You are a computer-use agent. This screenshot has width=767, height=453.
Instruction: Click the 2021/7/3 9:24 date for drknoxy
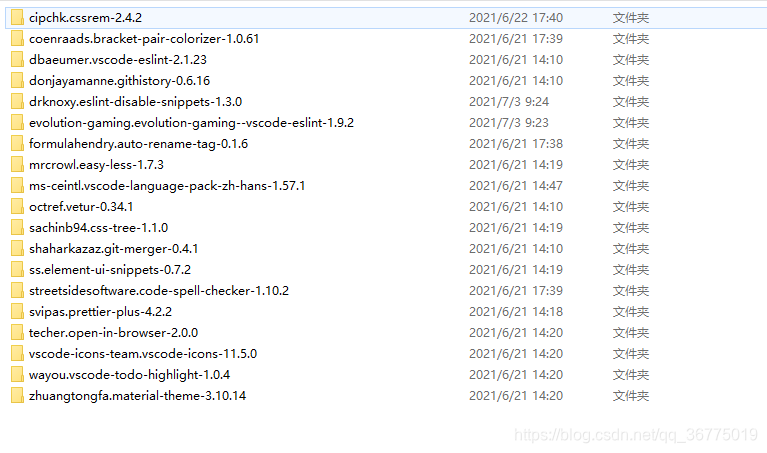tap(509, 102)
